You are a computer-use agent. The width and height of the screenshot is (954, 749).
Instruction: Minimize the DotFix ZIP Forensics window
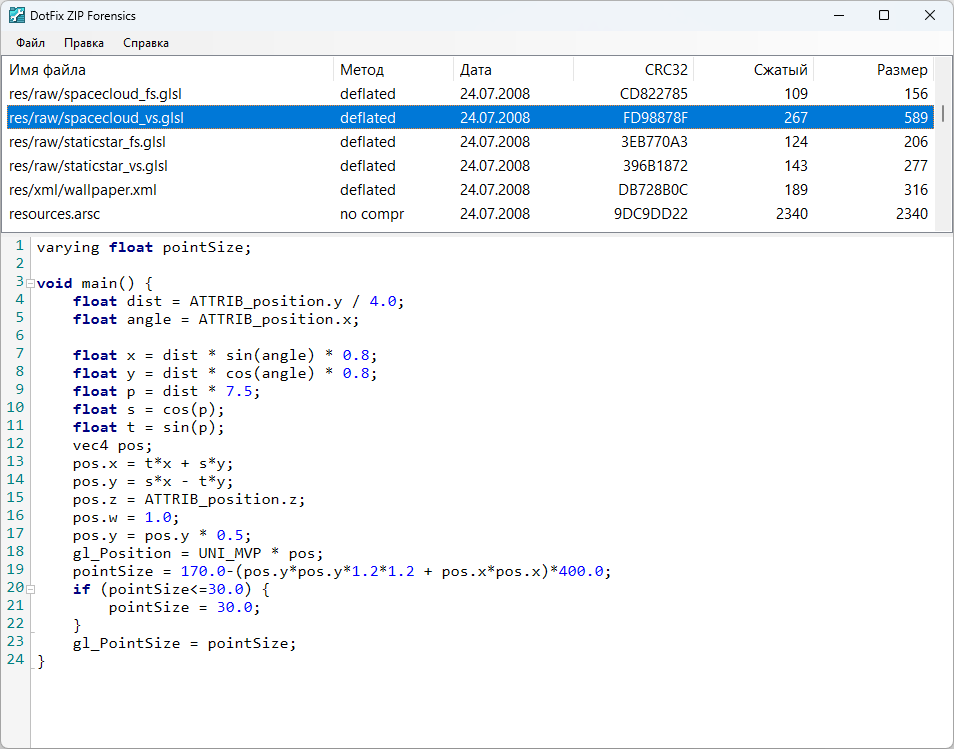pyautogui.click(x=839, y=15)
